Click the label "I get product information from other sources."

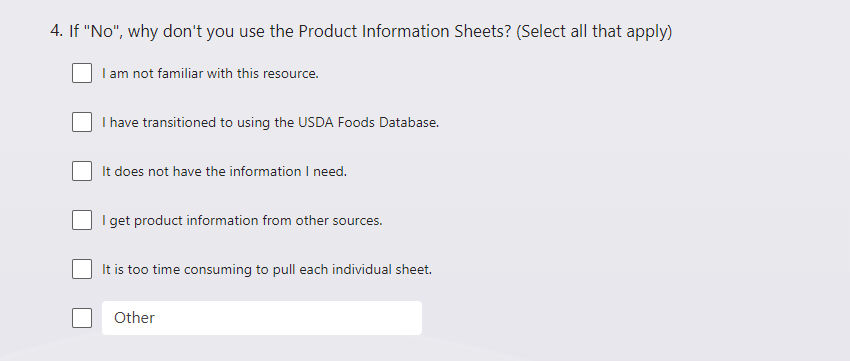(242, 221)
